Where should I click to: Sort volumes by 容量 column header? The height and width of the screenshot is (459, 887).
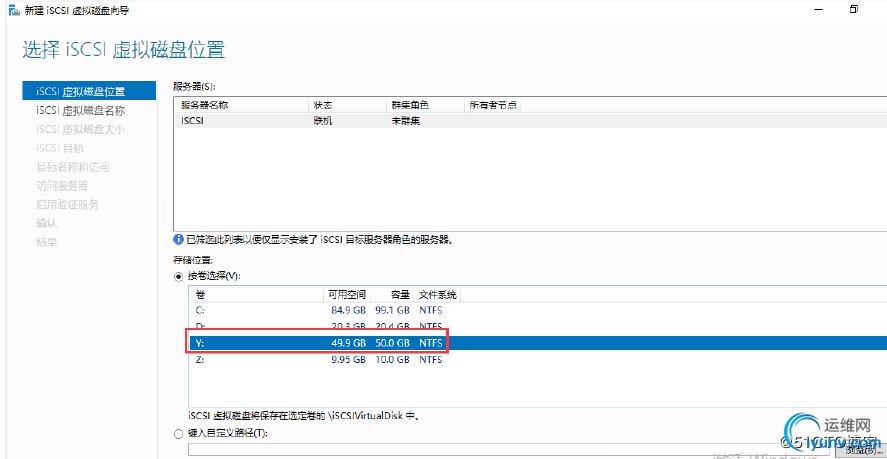[391, 295]
